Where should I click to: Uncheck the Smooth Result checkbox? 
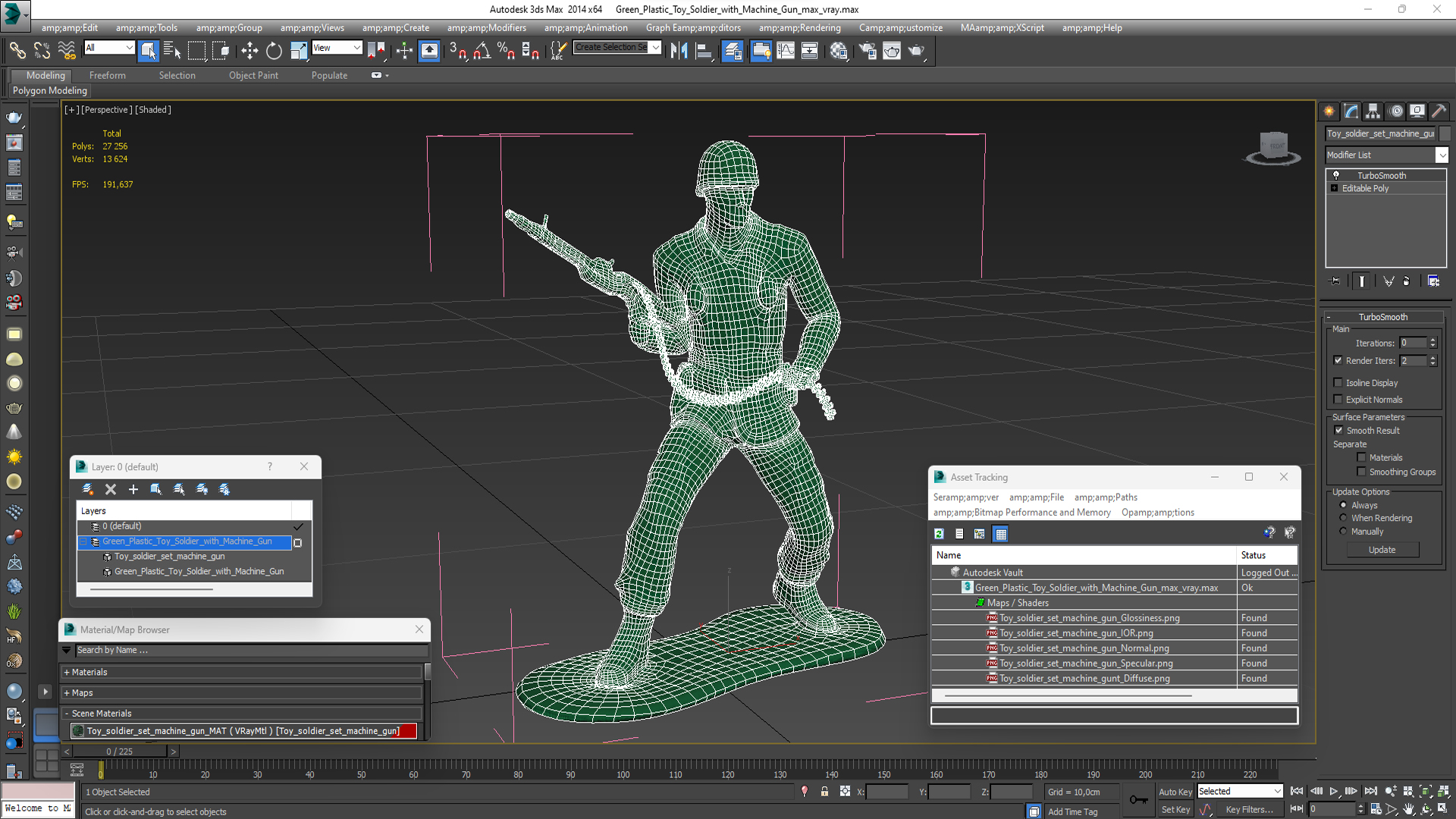pos(1338,431)
